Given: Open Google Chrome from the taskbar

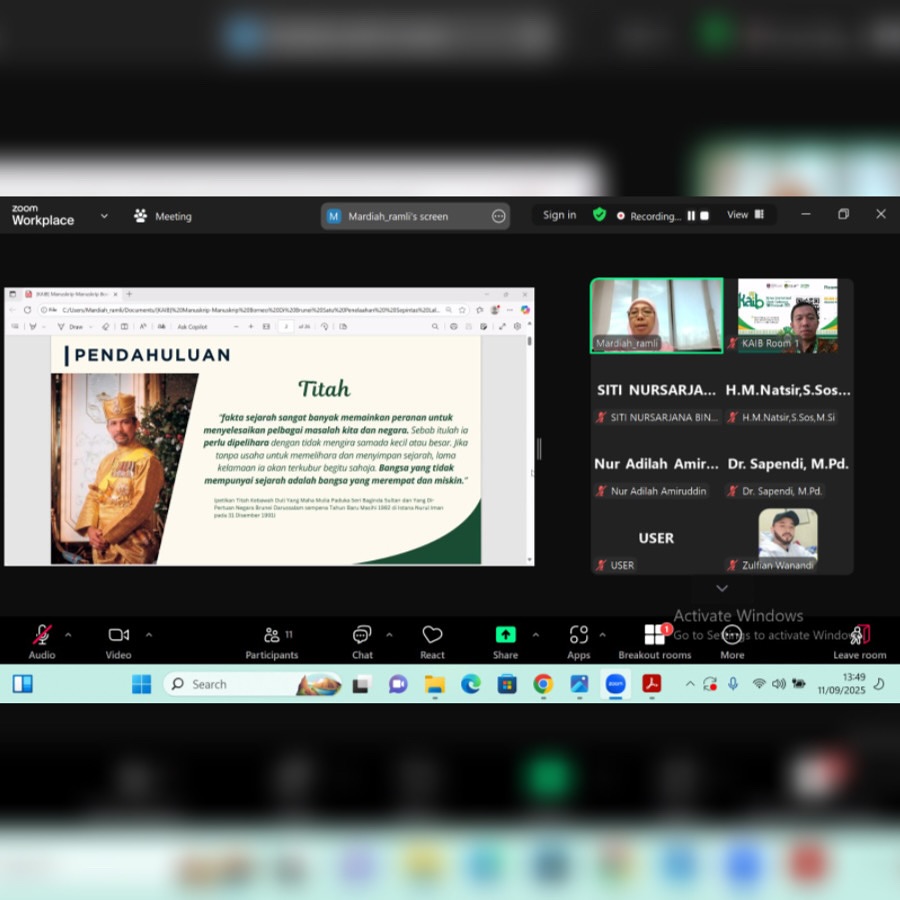Looking at the screenshot, I should tap(543, 684).
